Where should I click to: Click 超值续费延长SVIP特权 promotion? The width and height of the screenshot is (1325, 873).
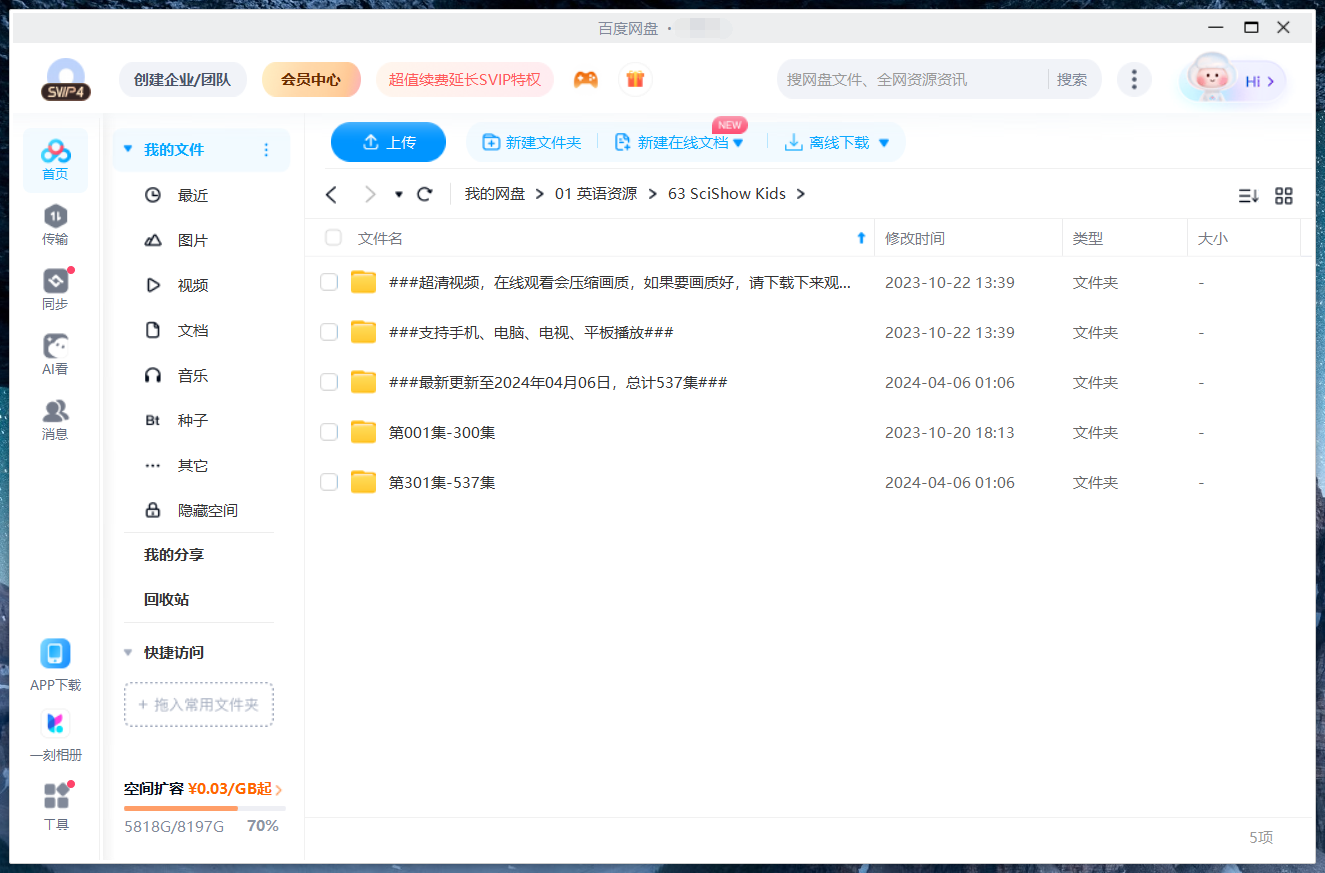point(465,79)
